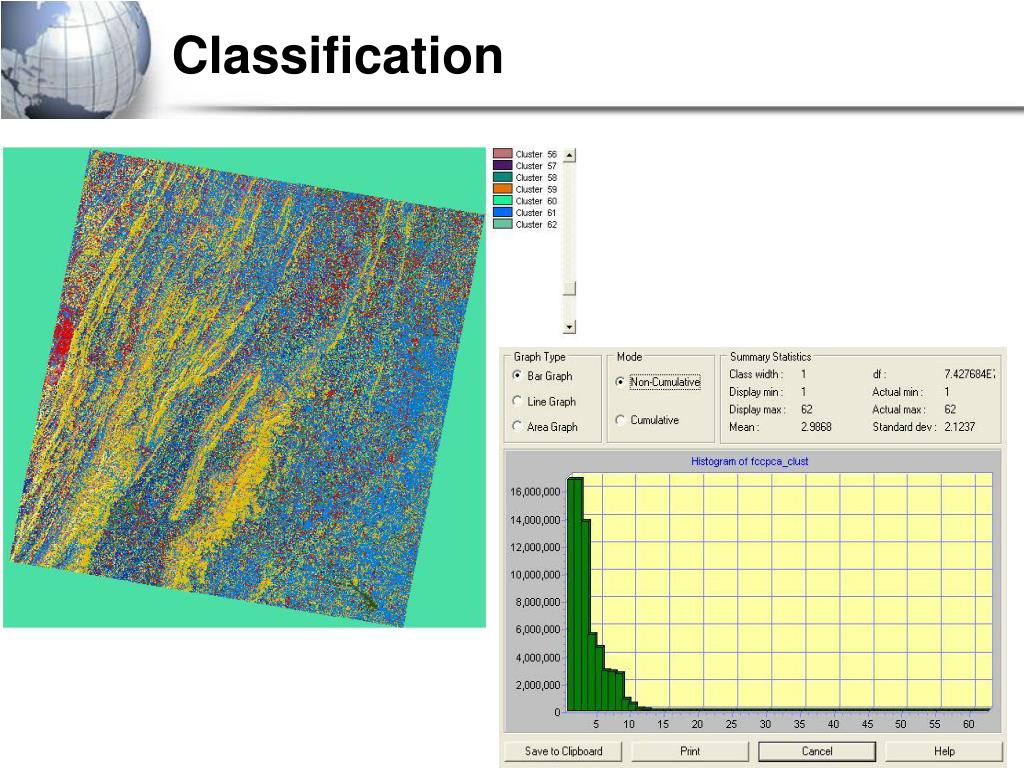Screen dimensions: 1024x768
Task: Click the Standard dev value 2.1237
Action: coord(959,427)
